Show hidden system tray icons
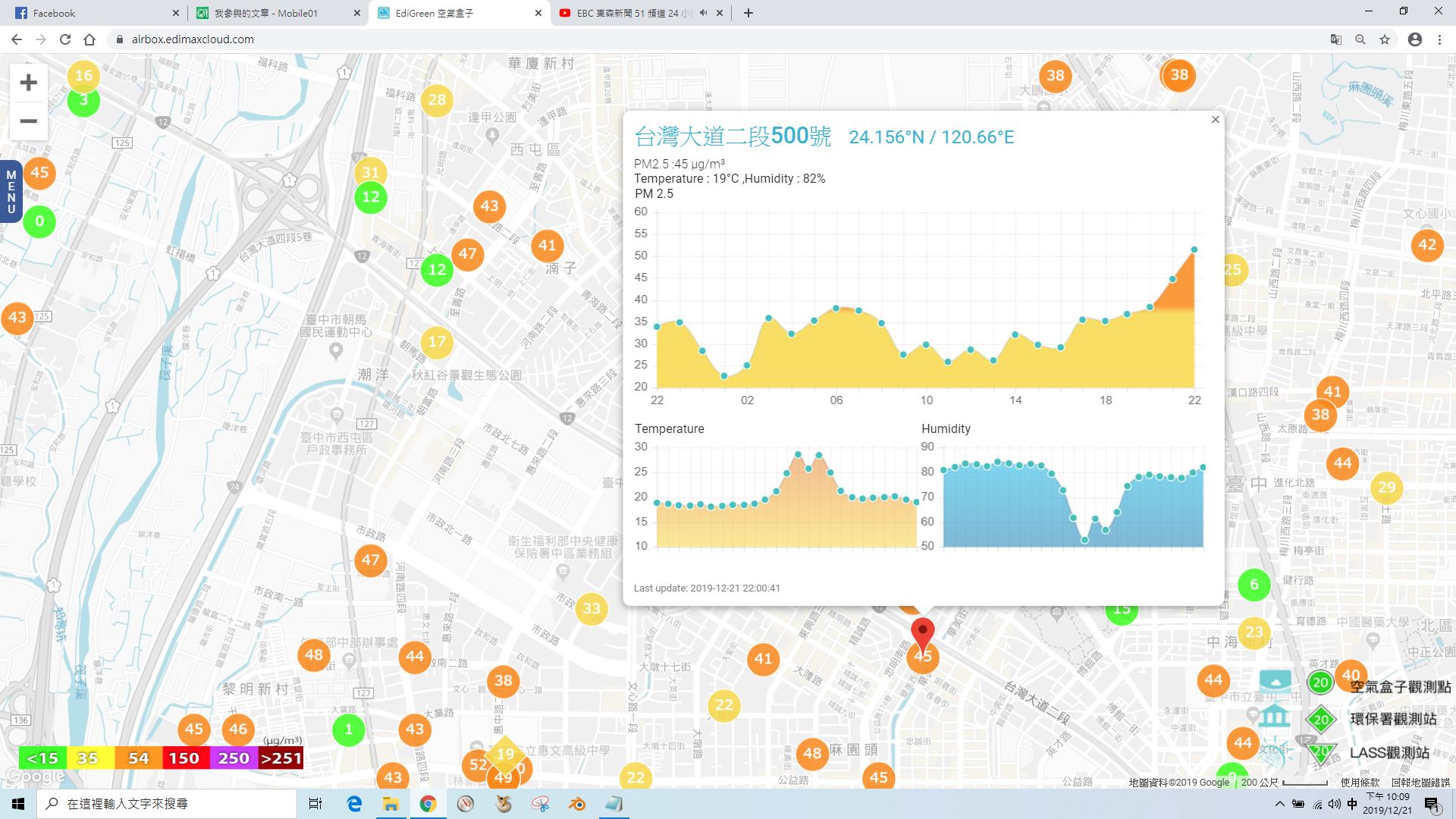This screenshot has width=1456, height=819. pos(1280,804)
